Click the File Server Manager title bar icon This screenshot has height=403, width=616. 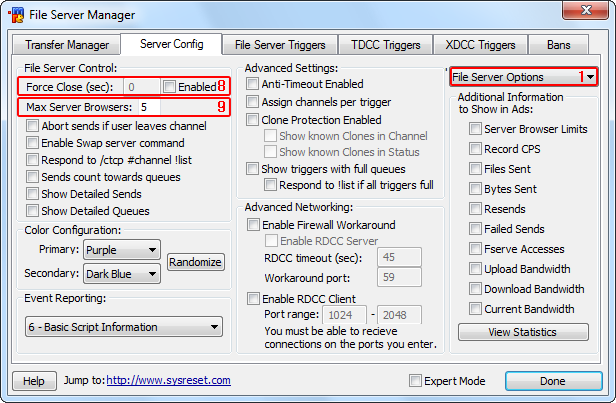[16, 15]
